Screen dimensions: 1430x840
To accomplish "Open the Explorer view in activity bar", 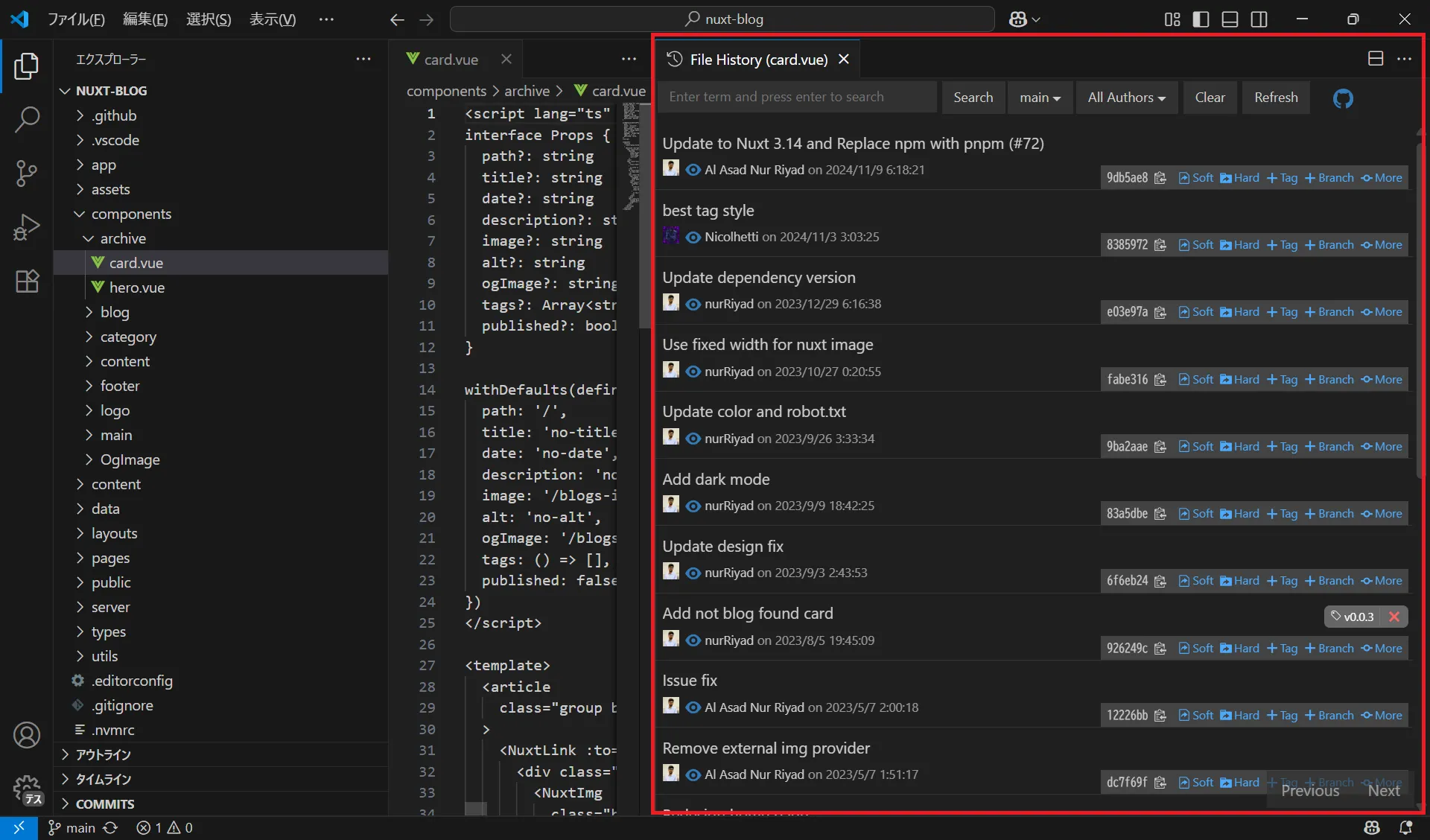I will (x=27, y=66).
